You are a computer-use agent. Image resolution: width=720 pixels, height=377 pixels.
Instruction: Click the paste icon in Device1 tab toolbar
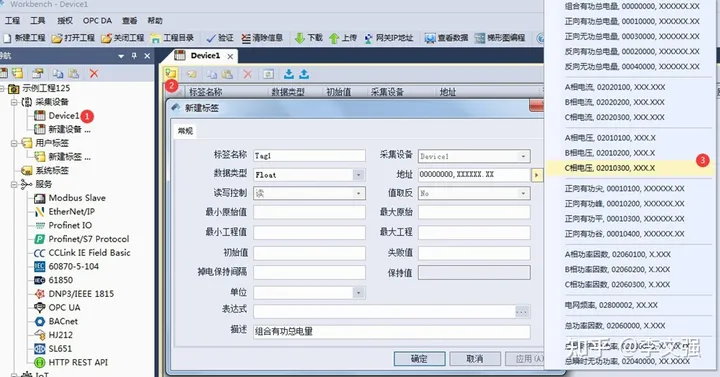pos(227,74)
